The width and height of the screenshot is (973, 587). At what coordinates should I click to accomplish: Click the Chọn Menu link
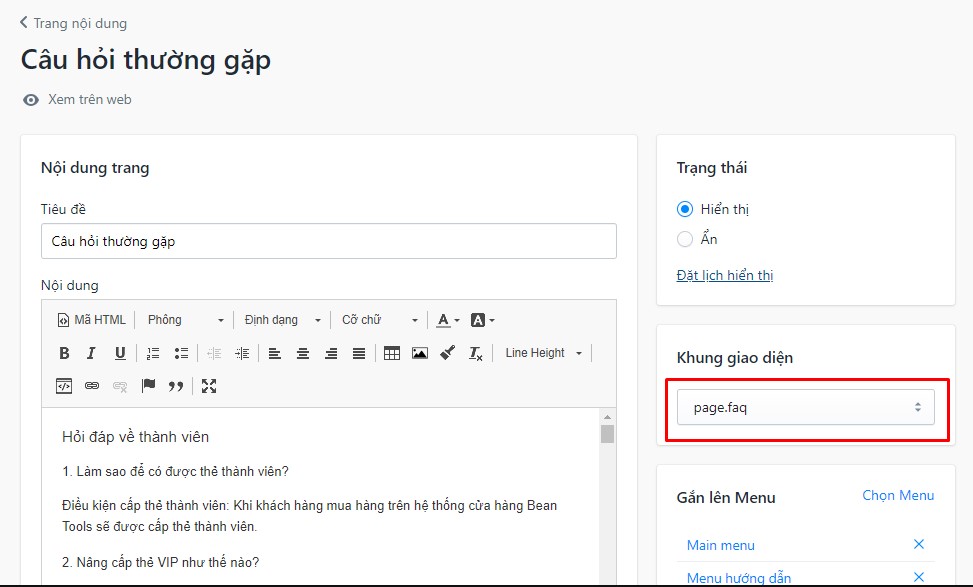(898, 495)
